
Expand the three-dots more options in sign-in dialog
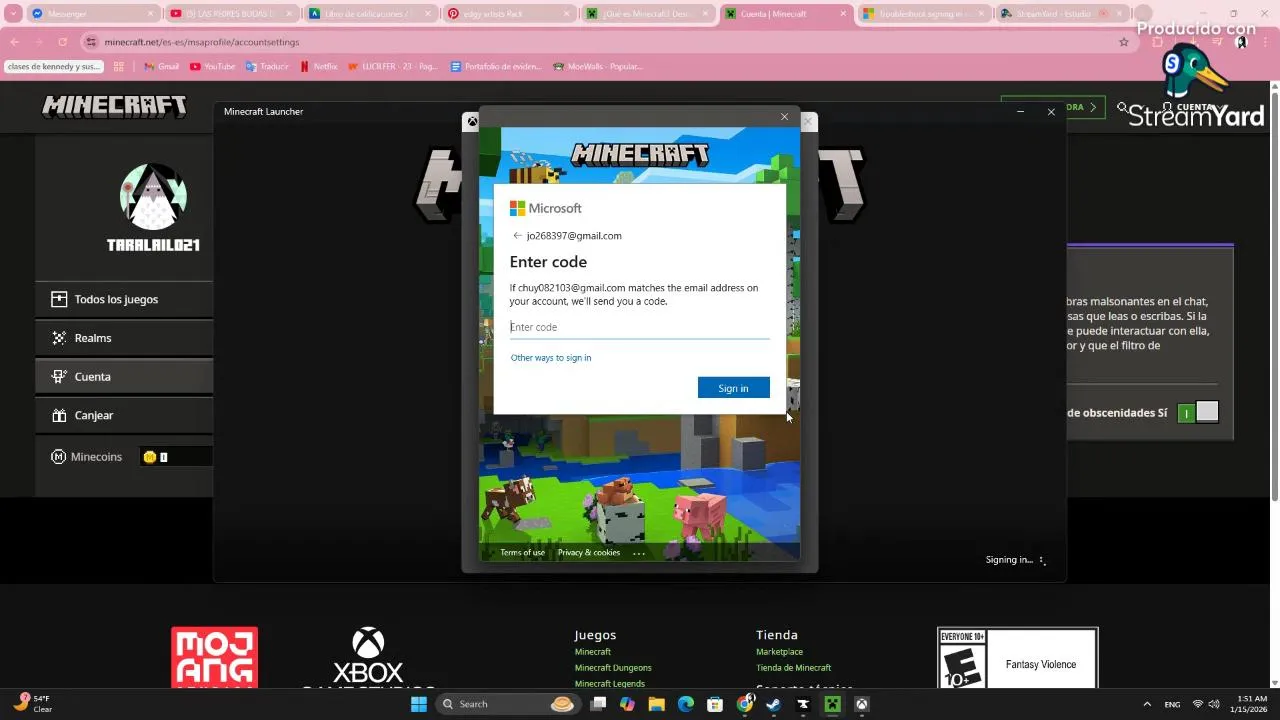pos(639,553)
